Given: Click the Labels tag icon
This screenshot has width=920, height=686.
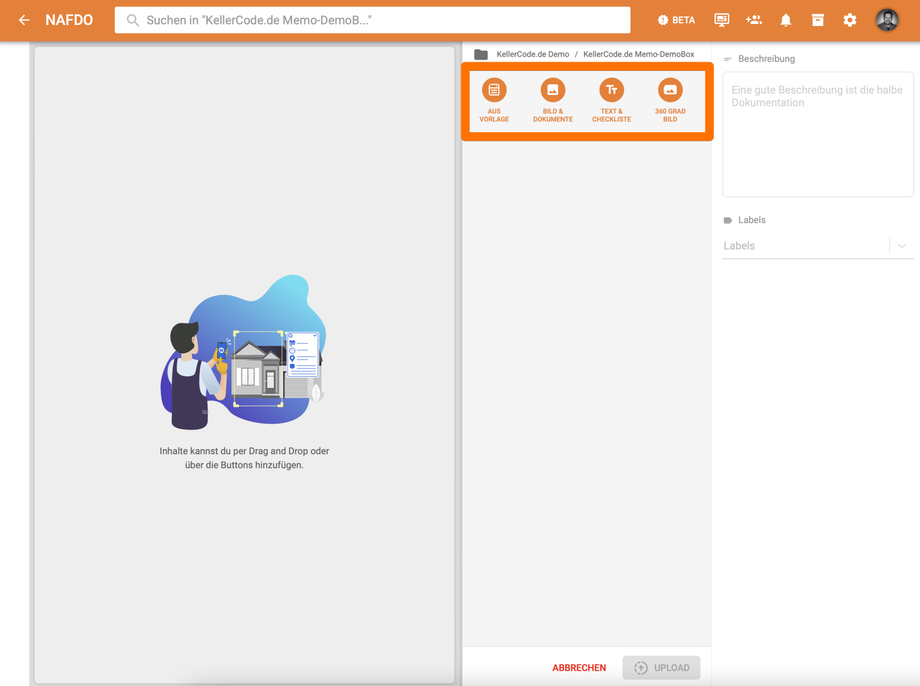Looking at the screenshot, I should [x=728, y=221].
